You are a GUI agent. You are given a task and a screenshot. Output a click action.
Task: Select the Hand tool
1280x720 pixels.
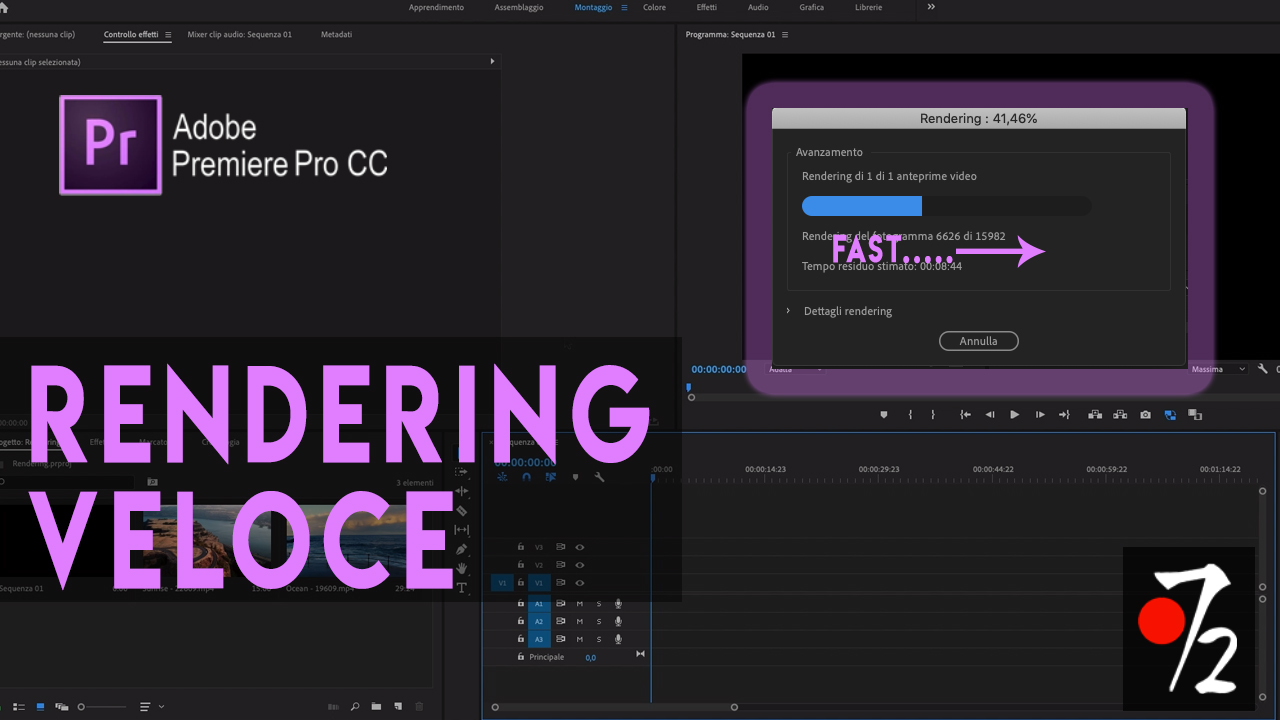coord(462,568)
